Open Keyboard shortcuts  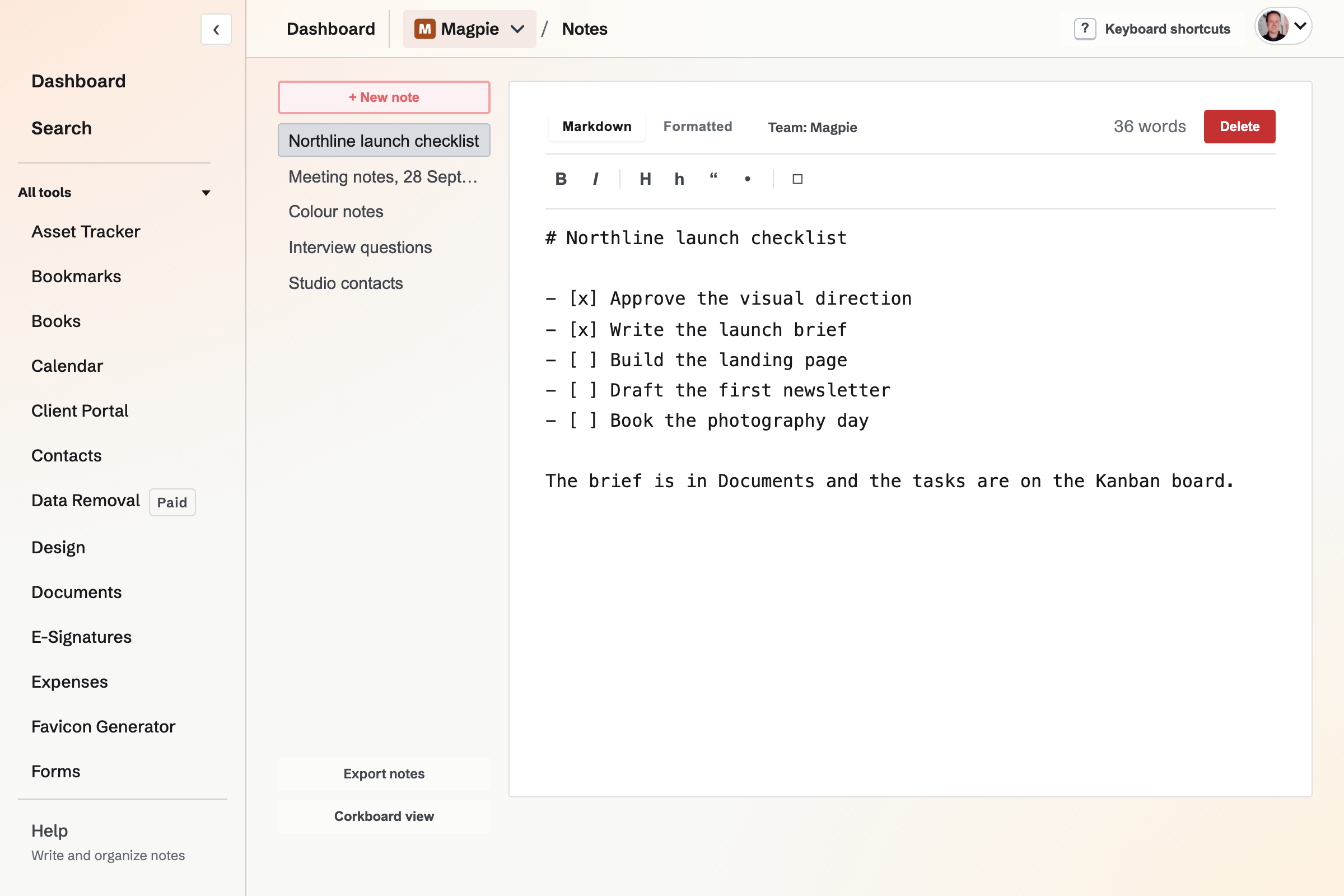point(1152,29)
